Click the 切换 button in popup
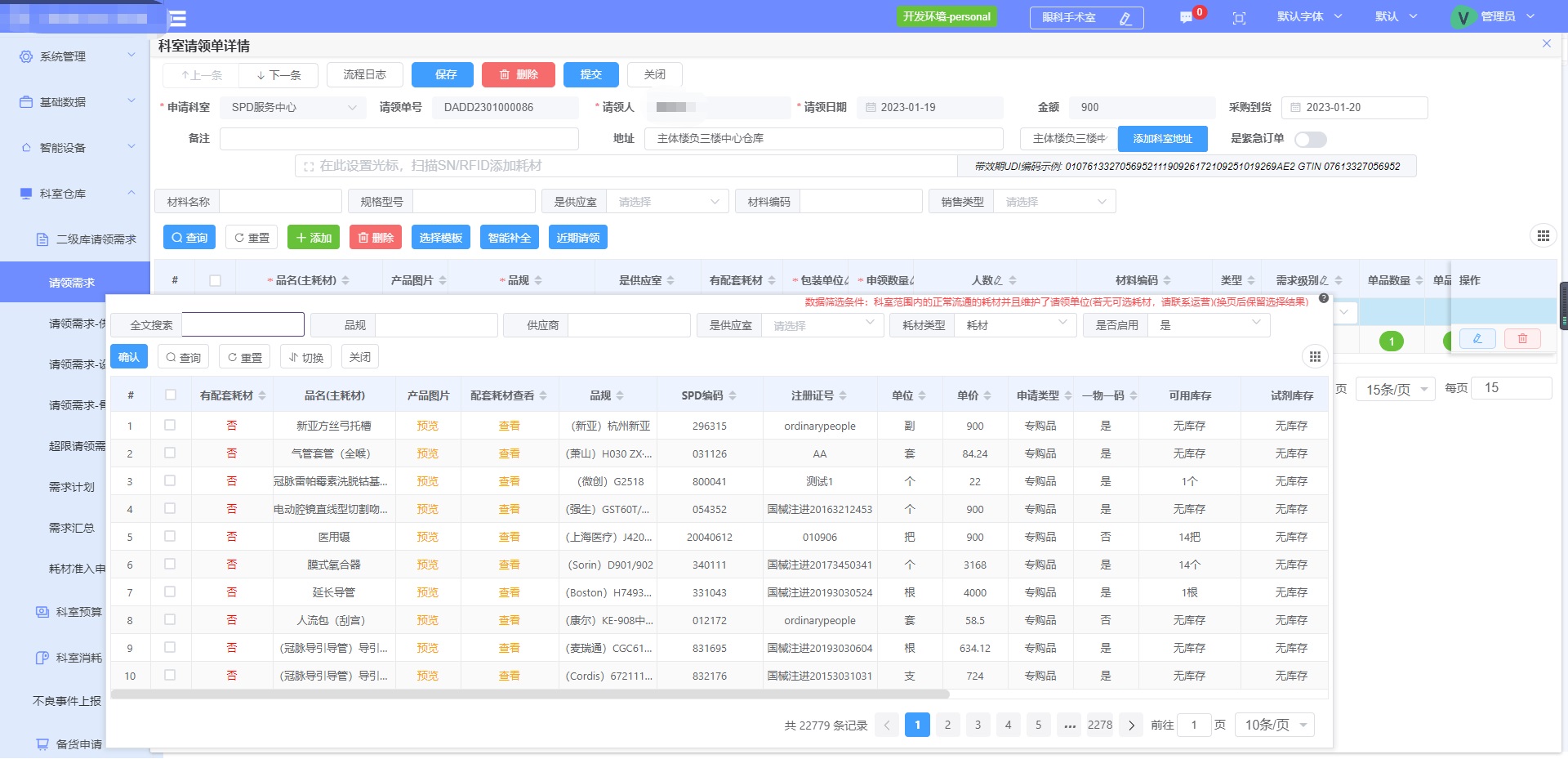Viewport: 1568px width, 759px height. point(306,357)
